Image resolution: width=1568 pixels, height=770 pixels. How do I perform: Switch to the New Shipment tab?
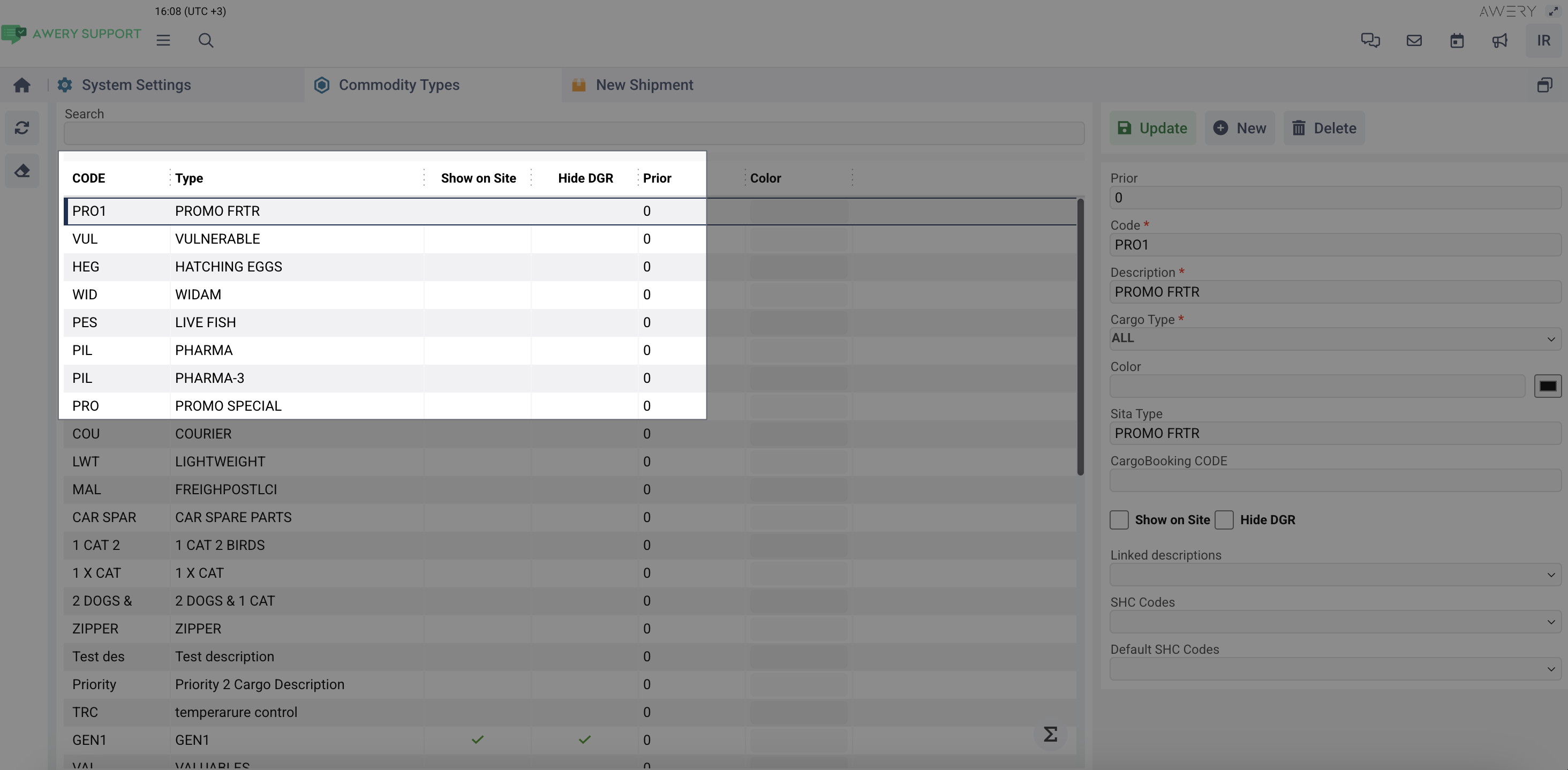pyautogui.click(x=643, y=85)
